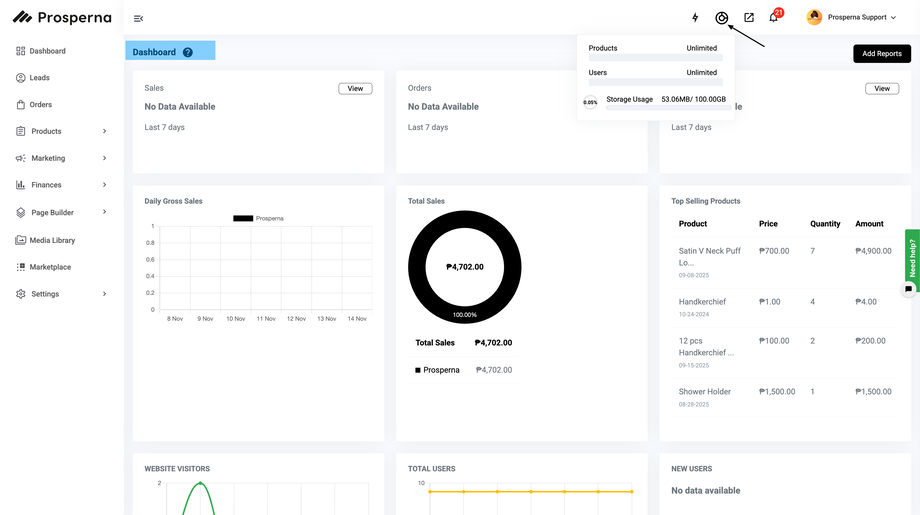
Task: Click the Users usage bar in popup
Action: (x=655, y=83)
